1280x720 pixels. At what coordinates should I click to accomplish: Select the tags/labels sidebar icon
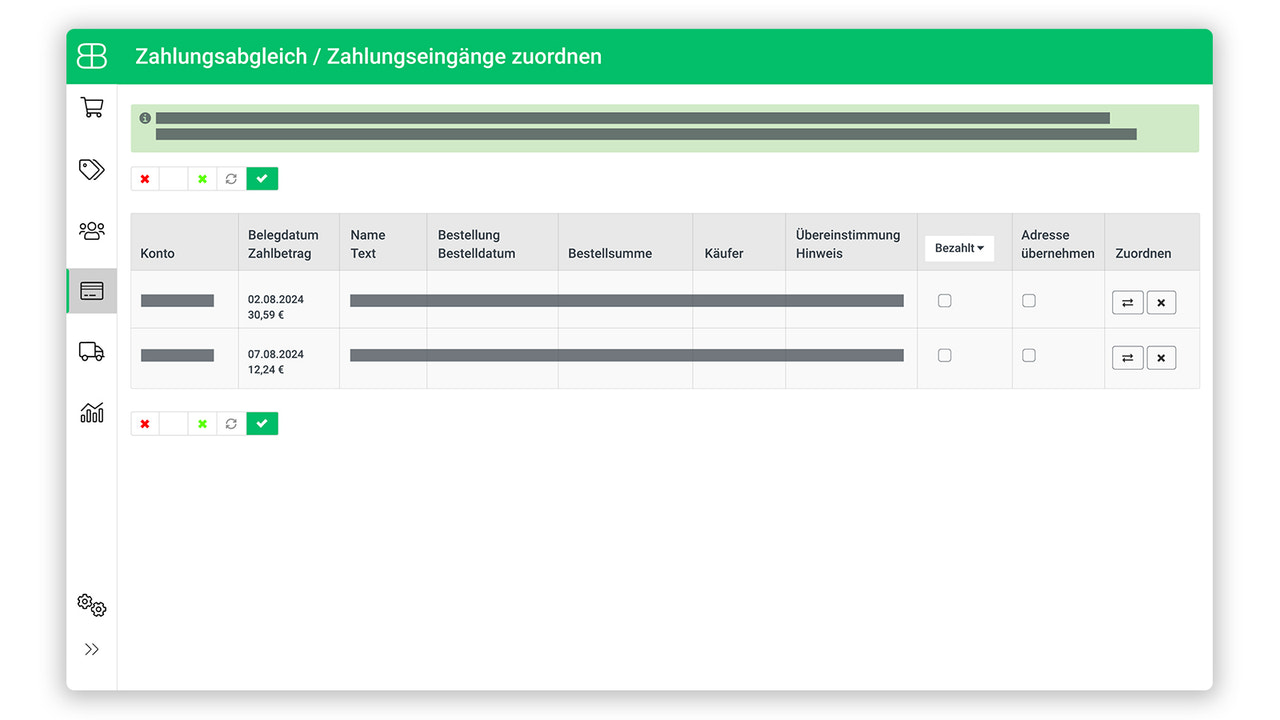point(91,170)
